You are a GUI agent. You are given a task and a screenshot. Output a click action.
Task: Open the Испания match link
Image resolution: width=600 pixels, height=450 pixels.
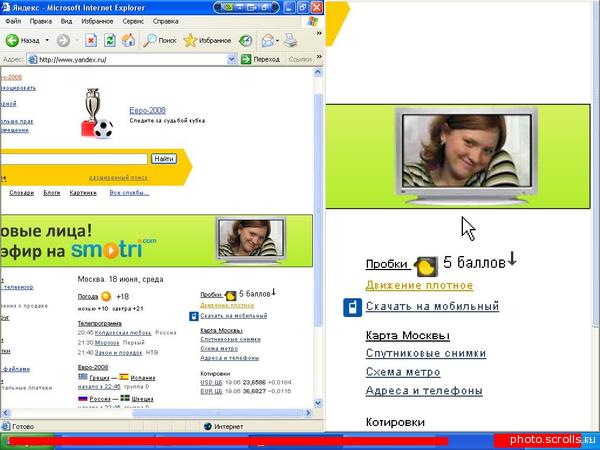click(x=143, y=378)
